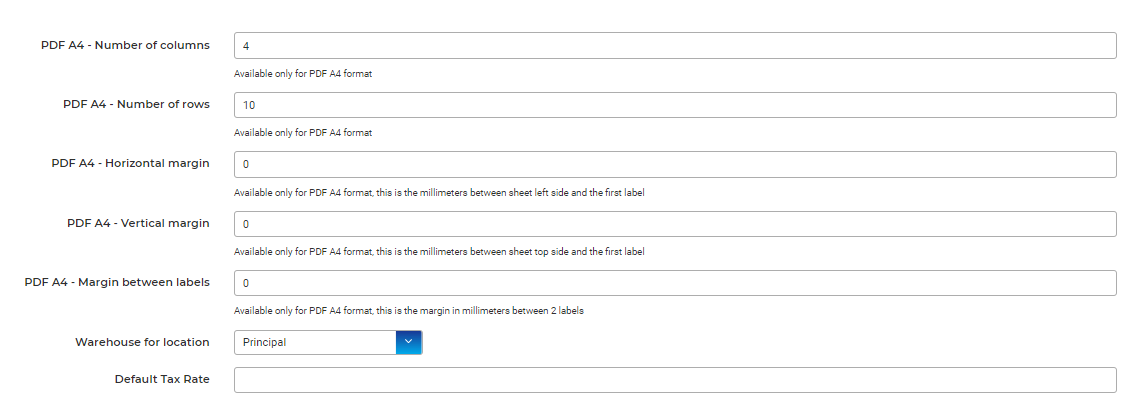Select the 'PDF A4 - Horizontal margin' label
1147x412 pixels.
(130, 163)
